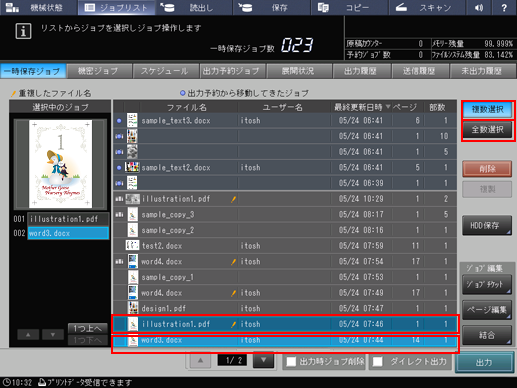This screenshot has width=517, height=388.
Task: Click the ファイル名 column header
Action: [x=187, y=107]
